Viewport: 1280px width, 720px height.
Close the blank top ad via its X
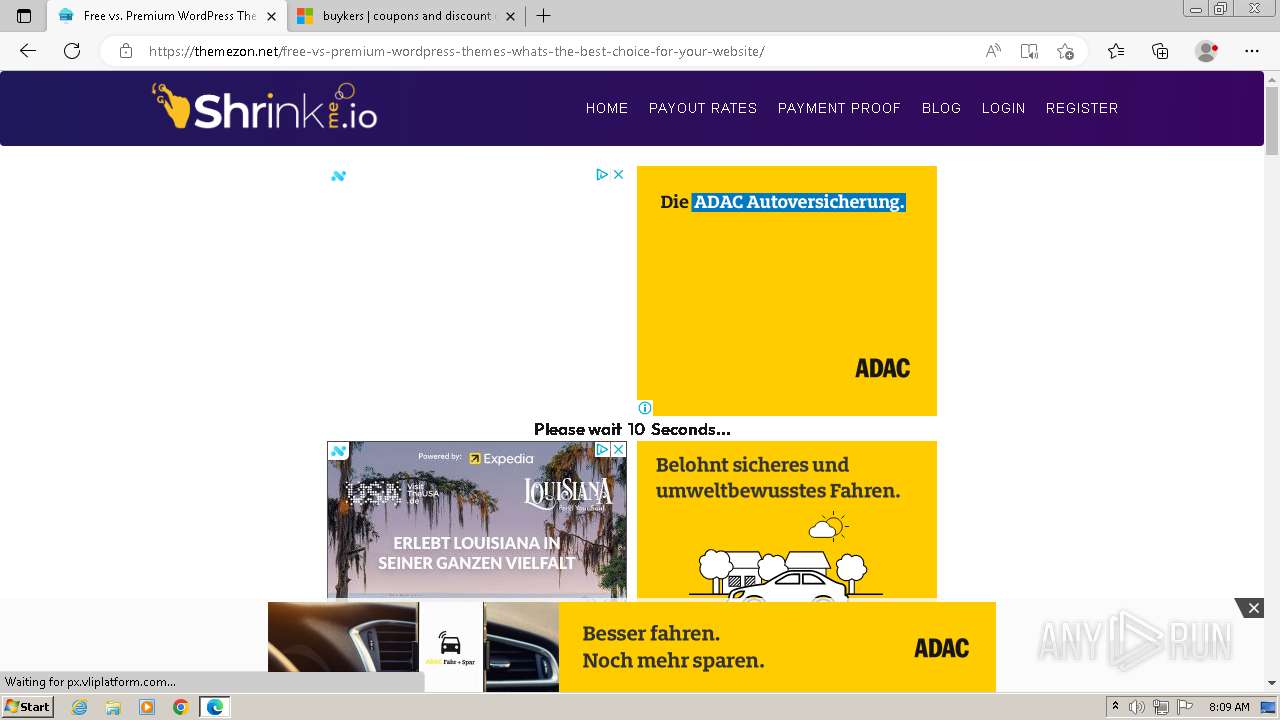pyautogui.click(x=618, y=174)
